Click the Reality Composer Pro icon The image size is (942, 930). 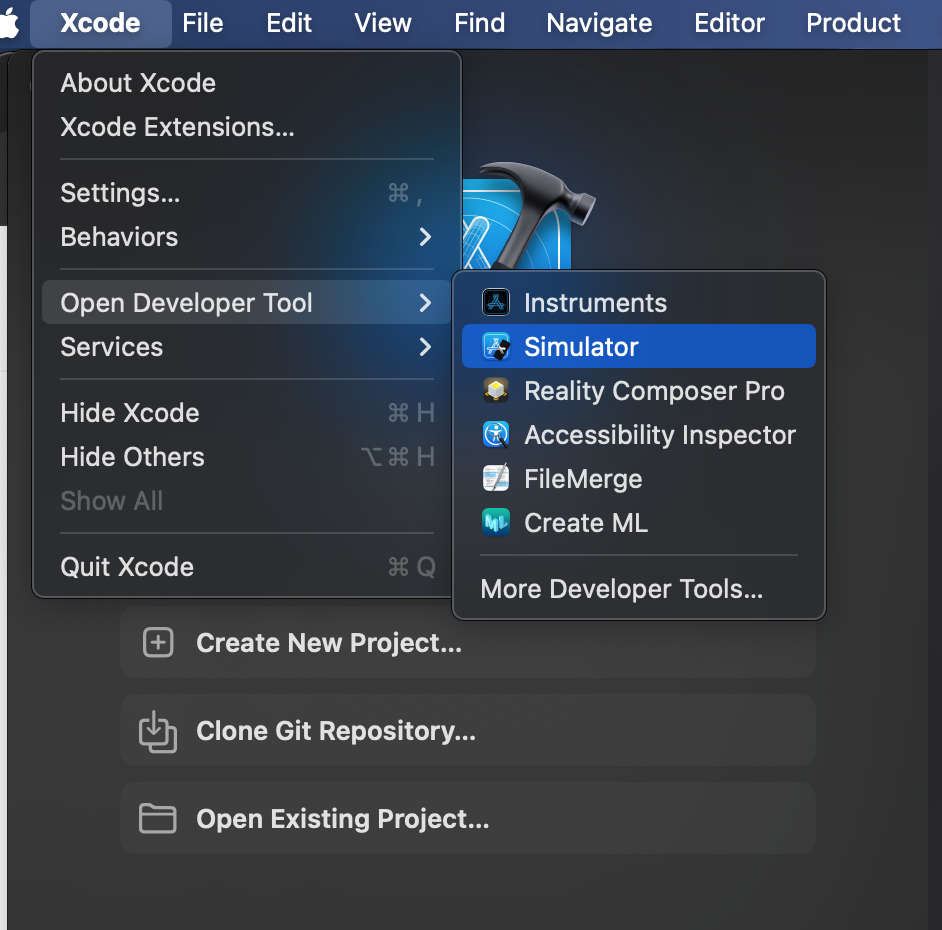coord(496,391)
